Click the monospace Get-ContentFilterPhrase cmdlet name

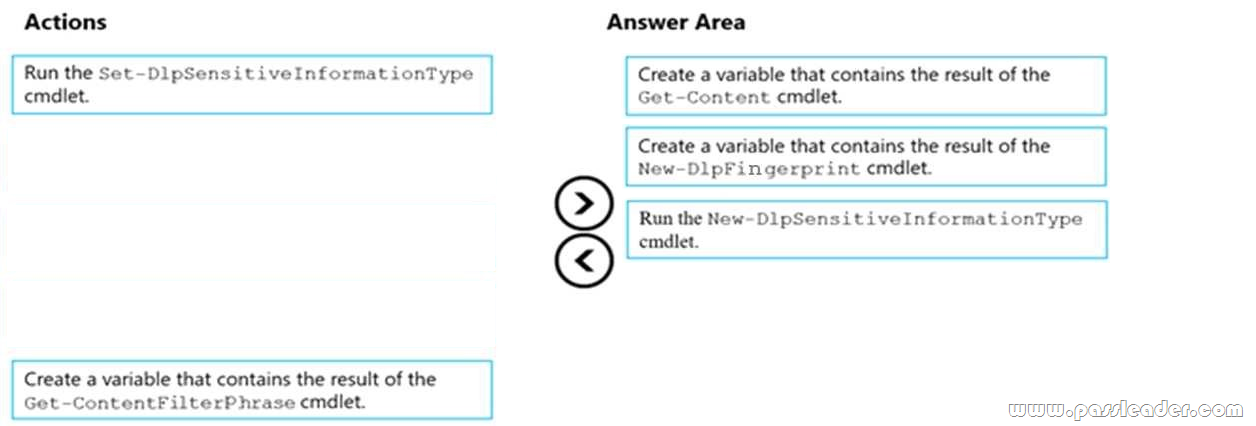coord(160,403)
